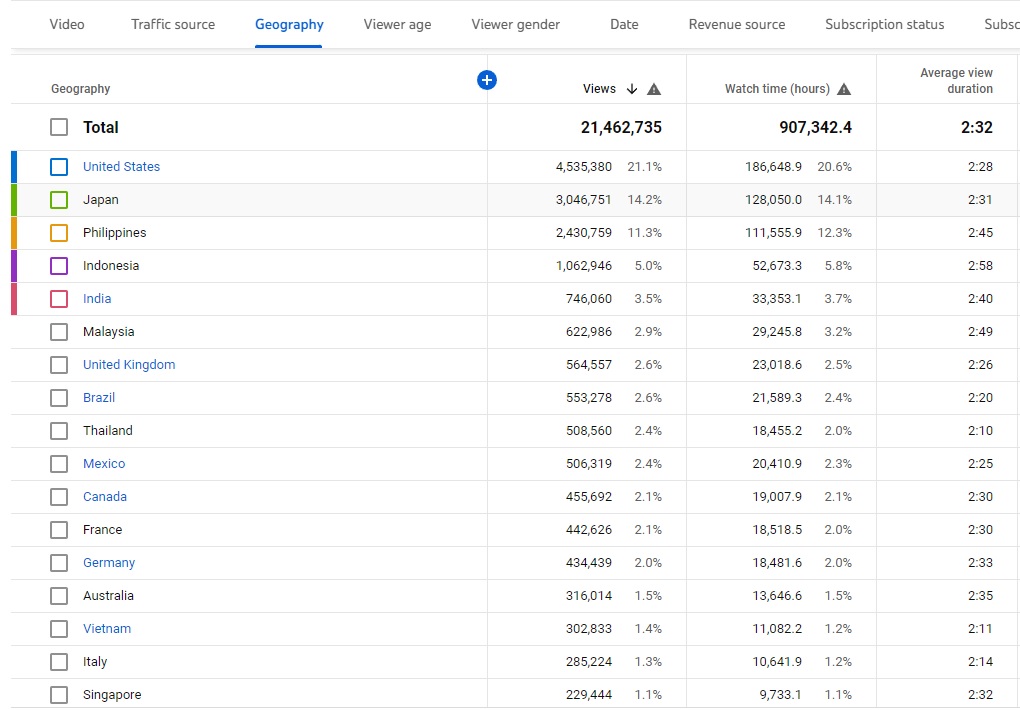The height and width of the screenshot is (710, 1020).
Task: Click the blue plus add-metric icon
Action: point(487,80)
